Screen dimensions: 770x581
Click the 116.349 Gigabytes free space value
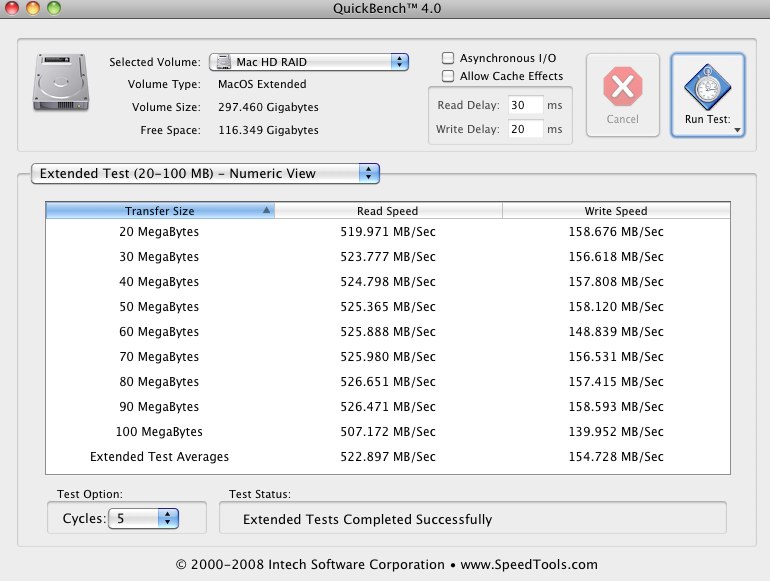tap(268, 130)
